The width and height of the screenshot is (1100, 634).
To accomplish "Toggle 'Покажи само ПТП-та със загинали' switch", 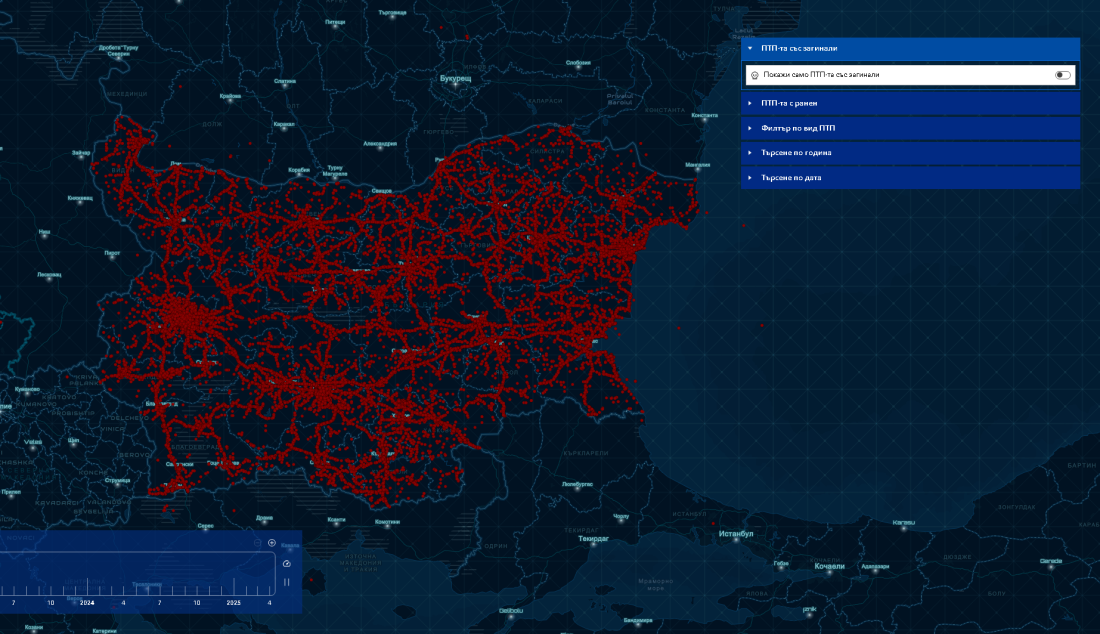I will tap(1063, 75).
